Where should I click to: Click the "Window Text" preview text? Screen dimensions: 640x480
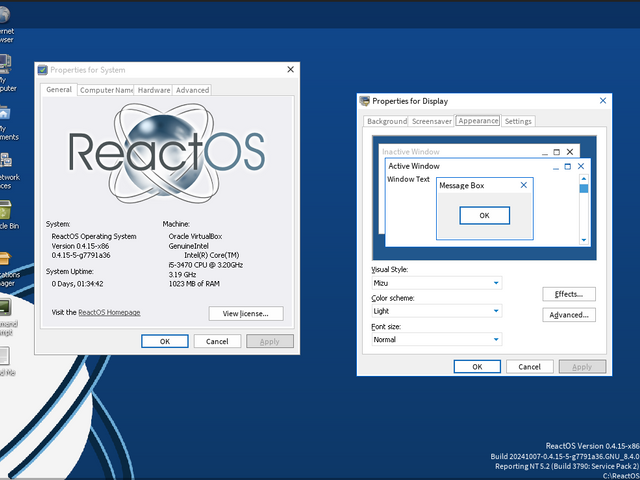[x=408, y=179]
